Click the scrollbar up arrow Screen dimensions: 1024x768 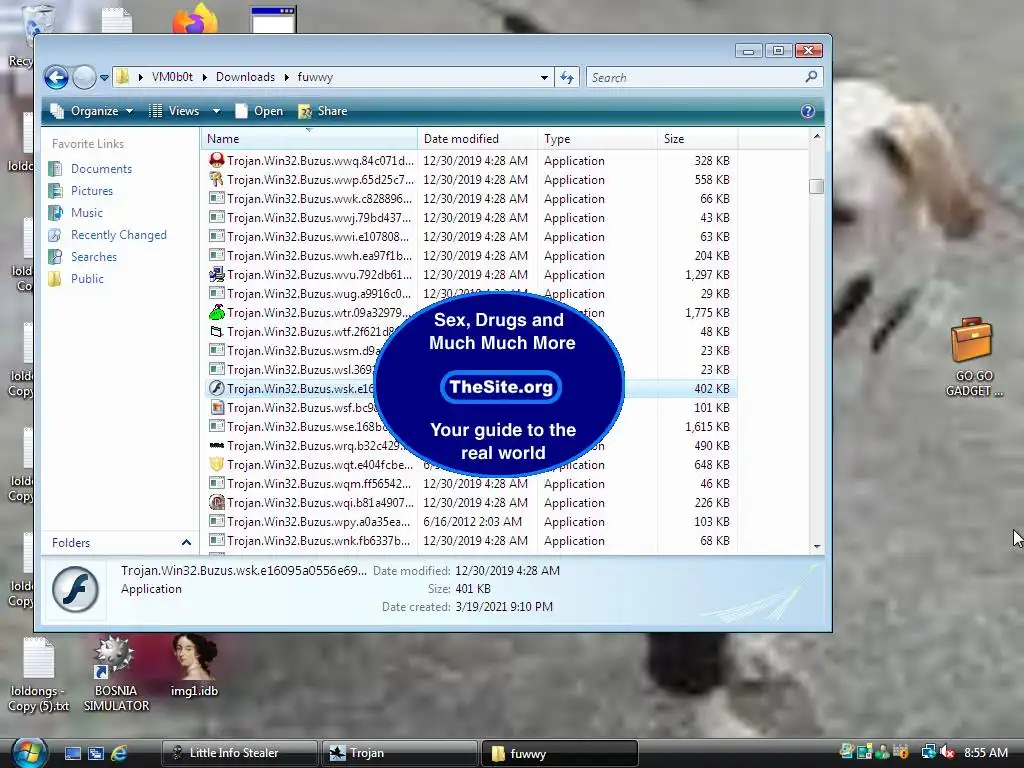(816, 136)
